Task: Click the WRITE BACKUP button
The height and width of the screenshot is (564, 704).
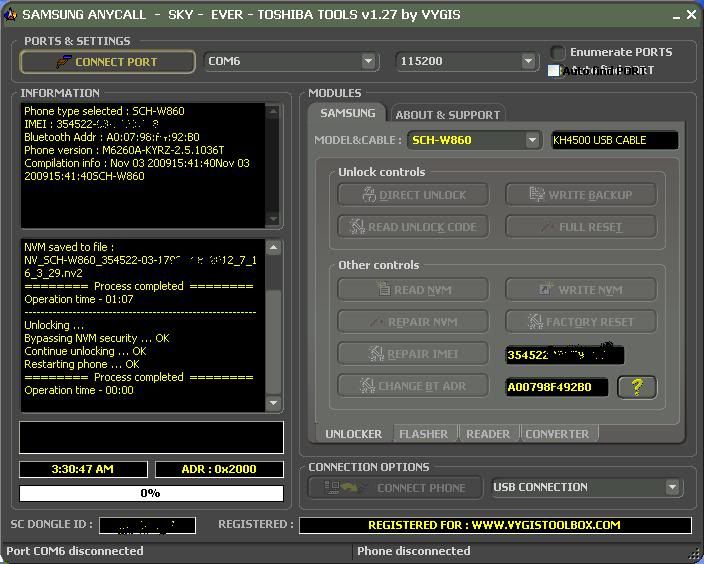Action: click(581, 195)
